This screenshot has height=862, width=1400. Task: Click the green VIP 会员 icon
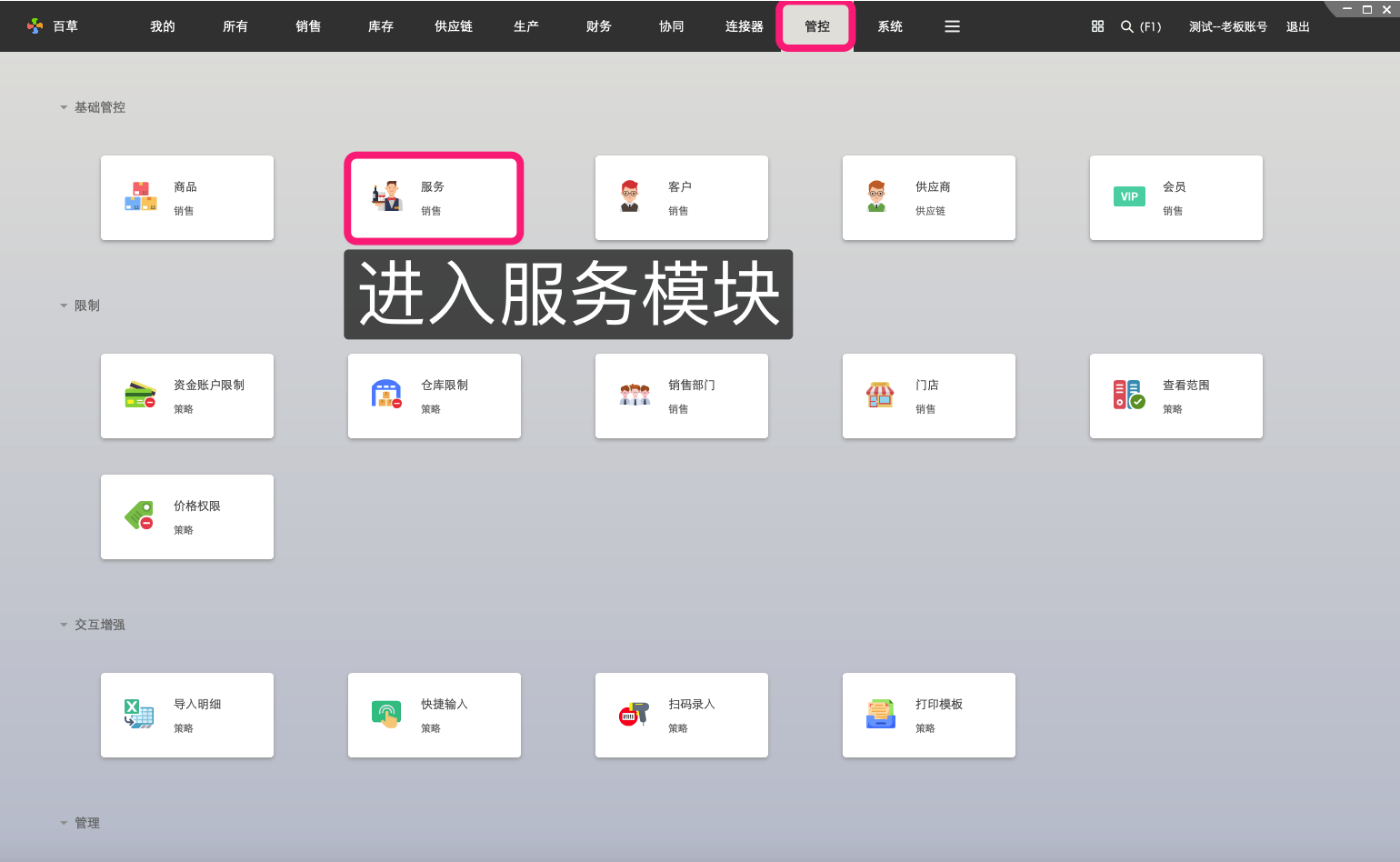[x=1129, y=196]
